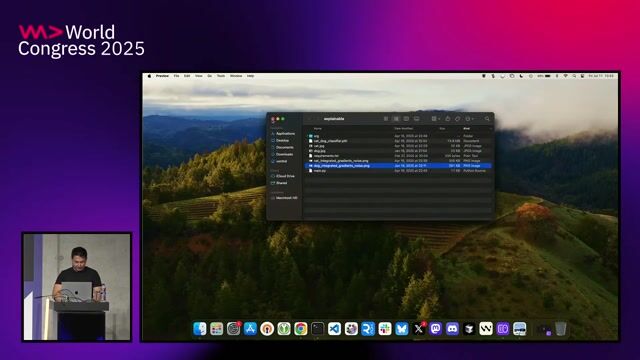Select the cat.jpg file row
640x360 pixels.
pyautogui.click(x=398, y=146)
